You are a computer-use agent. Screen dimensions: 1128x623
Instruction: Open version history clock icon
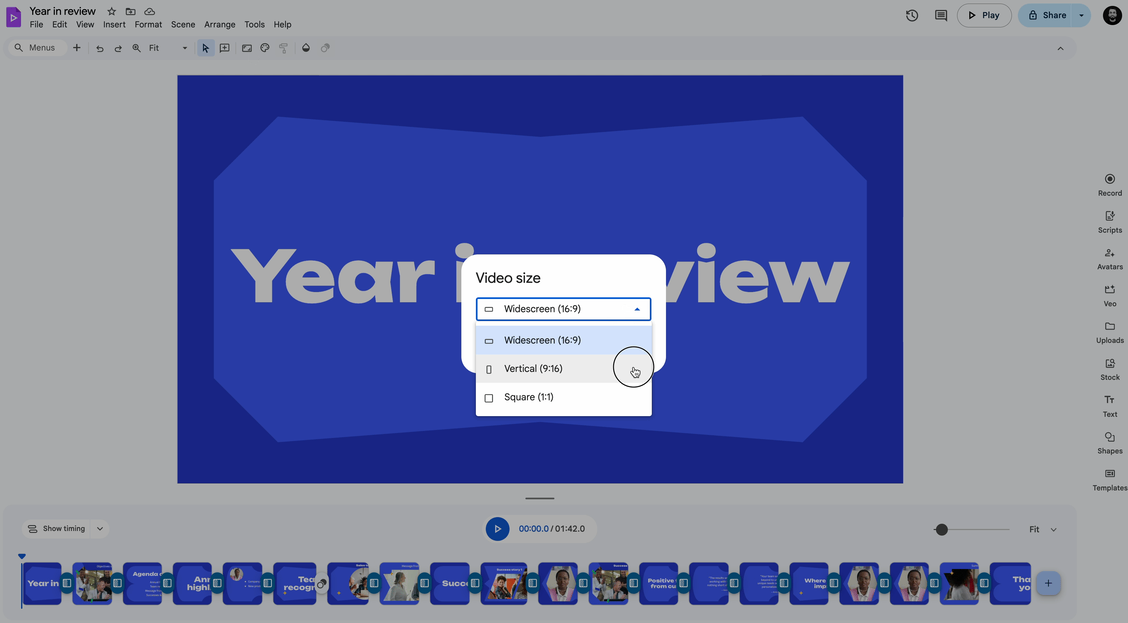[912, 15]
